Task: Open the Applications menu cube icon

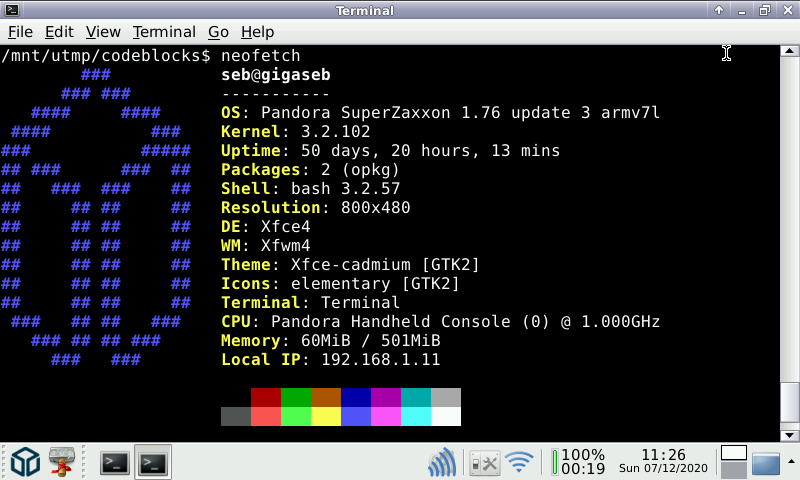Action: pyautogui.click(x=25, y=462)
